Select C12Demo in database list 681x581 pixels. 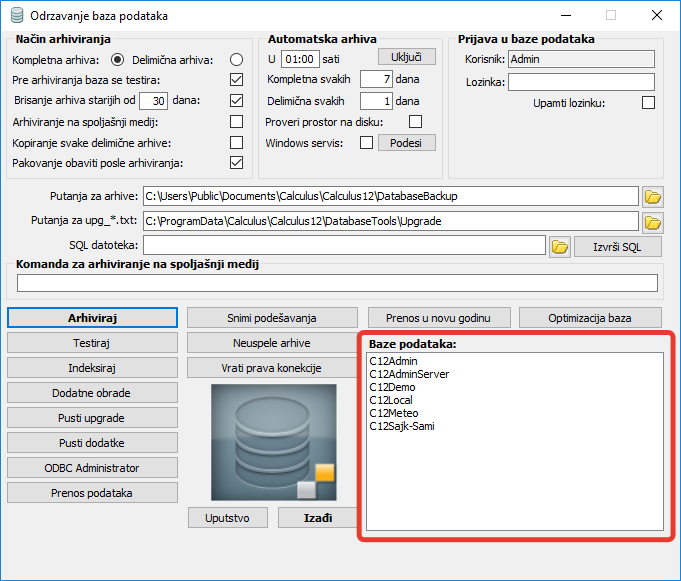coord(392,387)
